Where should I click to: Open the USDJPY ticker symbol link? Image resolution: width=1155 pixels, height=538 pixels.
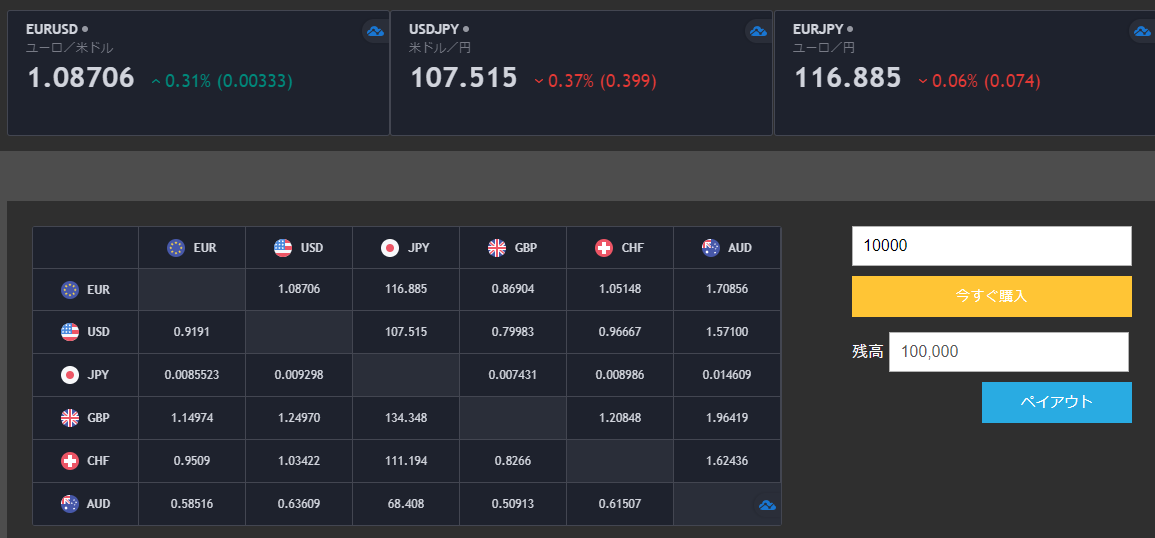click(x=433, y=29)
